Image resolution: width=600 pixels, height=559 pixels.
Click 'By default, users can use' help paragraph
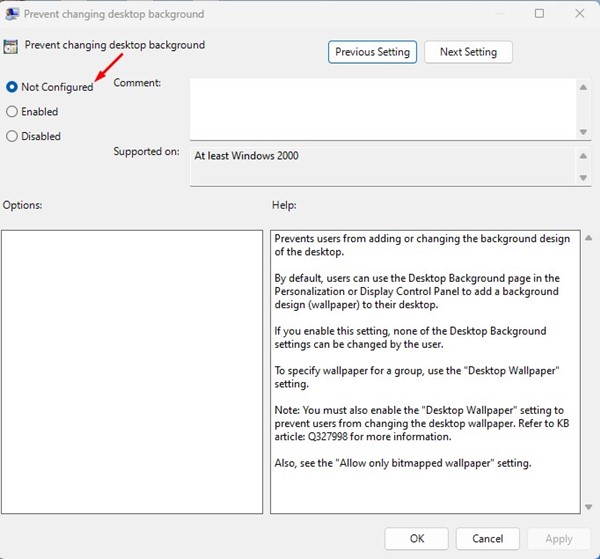417,291
